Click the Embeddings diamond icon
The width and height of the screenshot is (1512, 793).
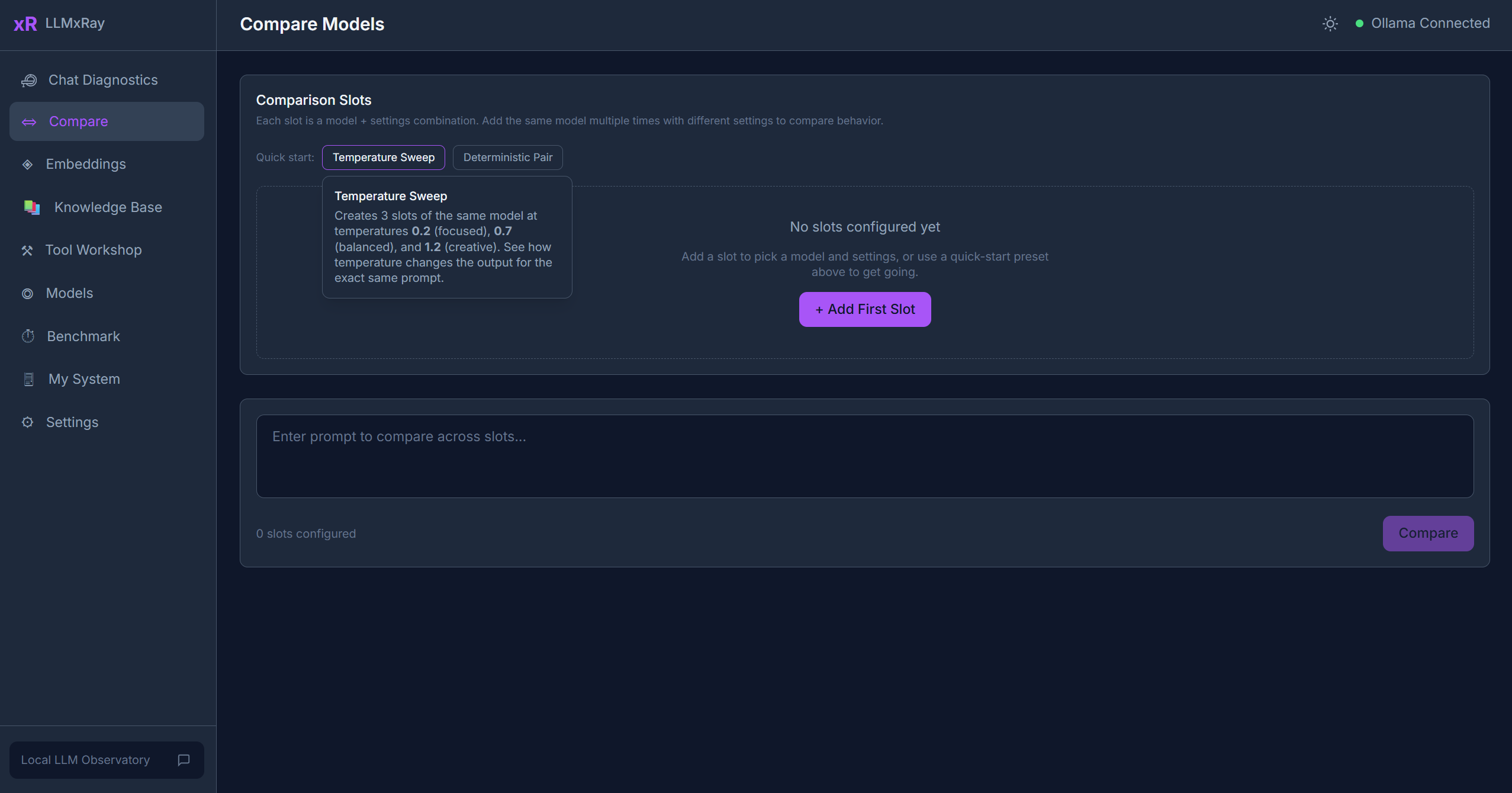[x=28, y=165]
